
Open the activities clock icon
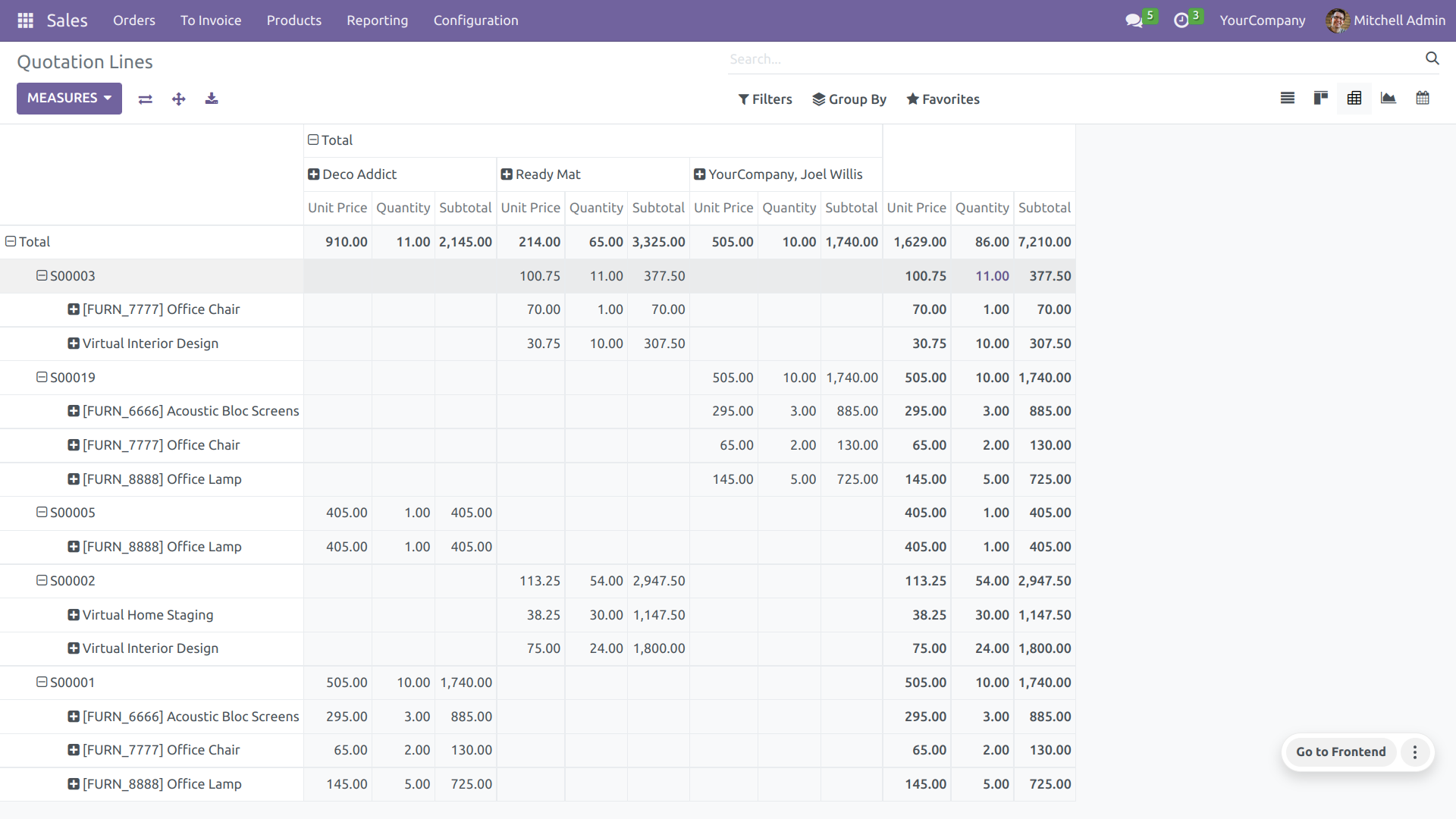[x=1181, y=20]
